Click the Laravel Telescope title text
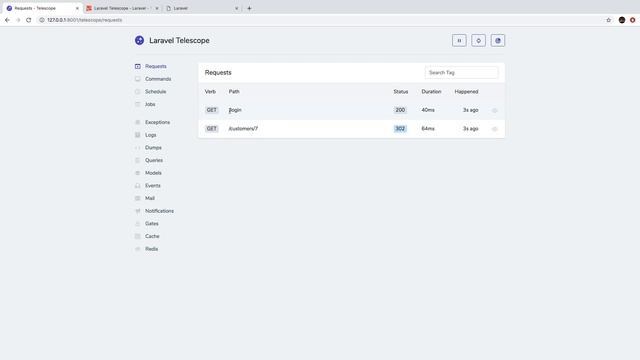640x360 pixels. click(x=179, y=40)
